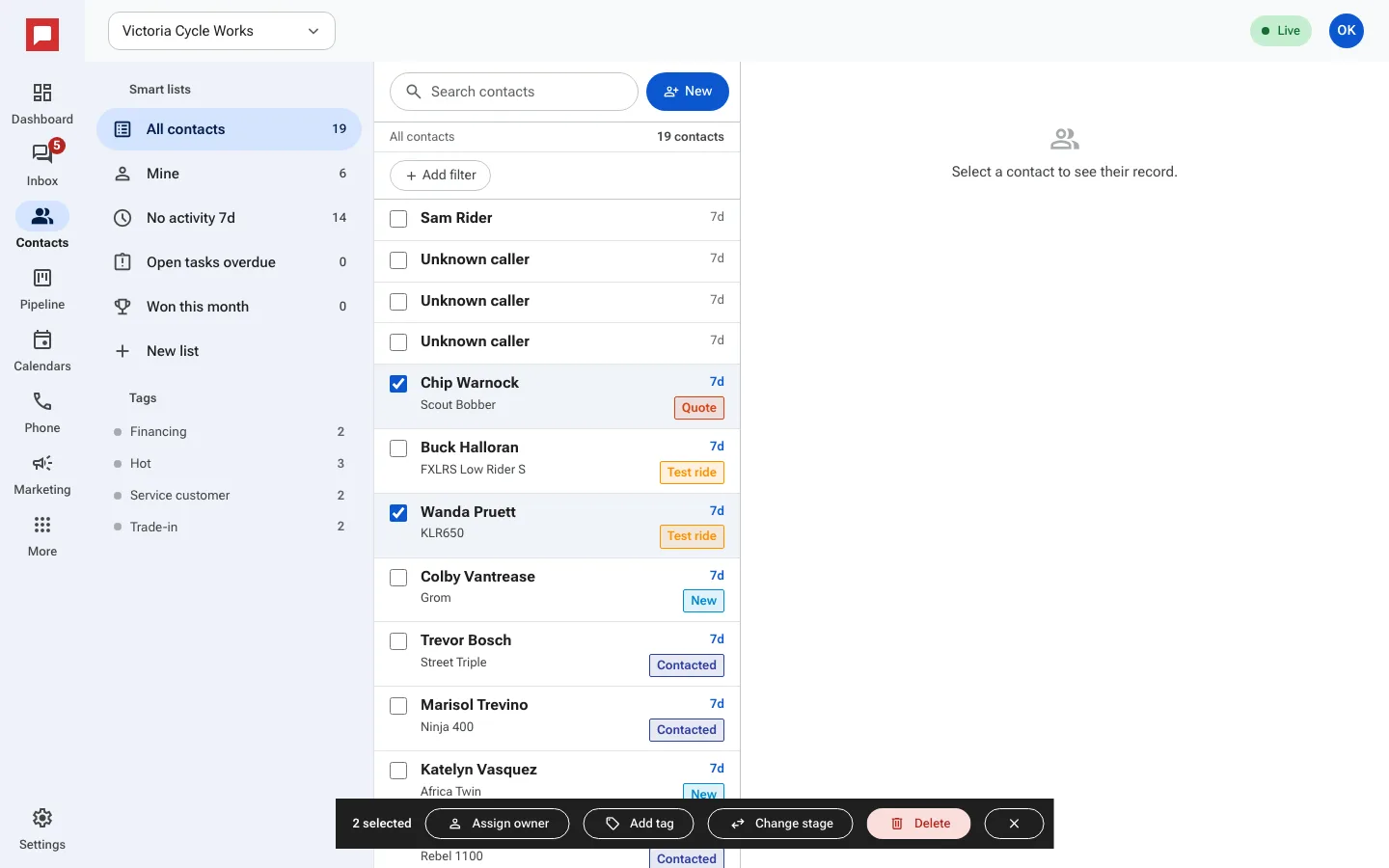The height and width of the screenshot is (868, 1389).
Task: Switch to the Contacts nav item
Action: [42, 228]
